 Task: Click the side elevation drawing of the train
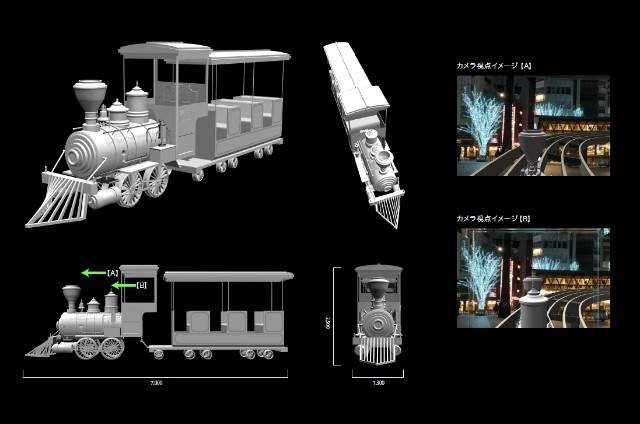159,313
